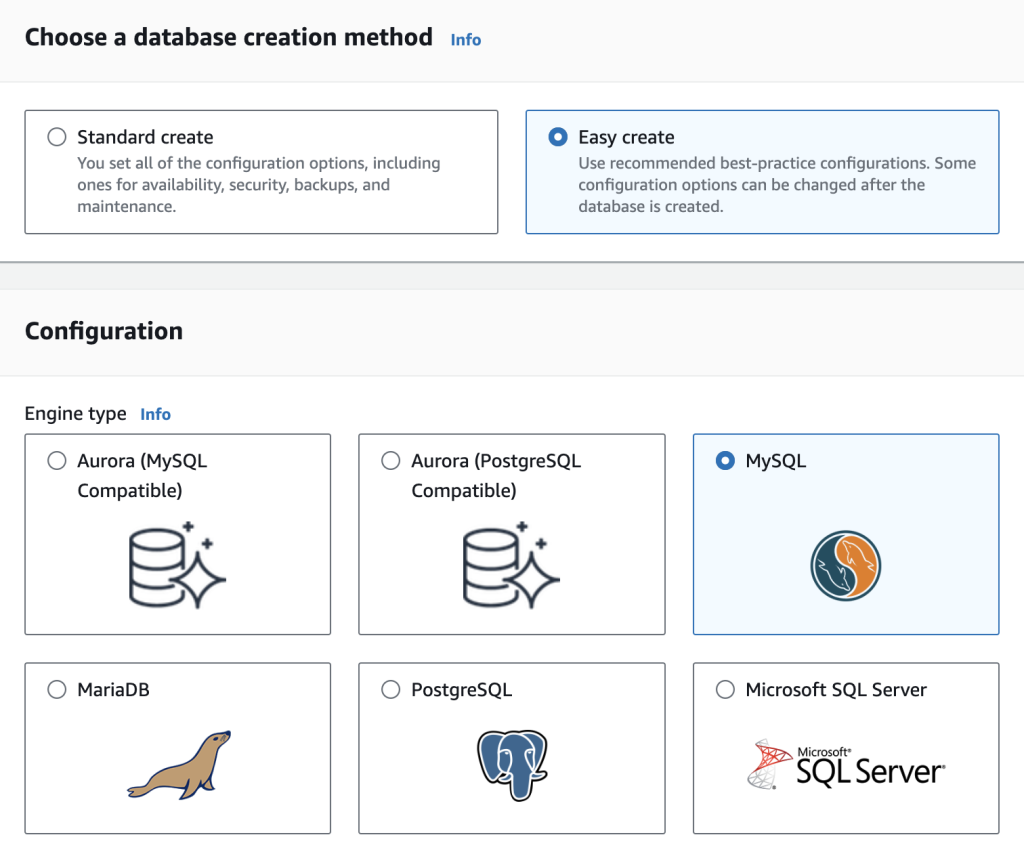Viewport: 1024px width, 856px height.
Task: Click the MySQL engine card
Action: (845, 535)
